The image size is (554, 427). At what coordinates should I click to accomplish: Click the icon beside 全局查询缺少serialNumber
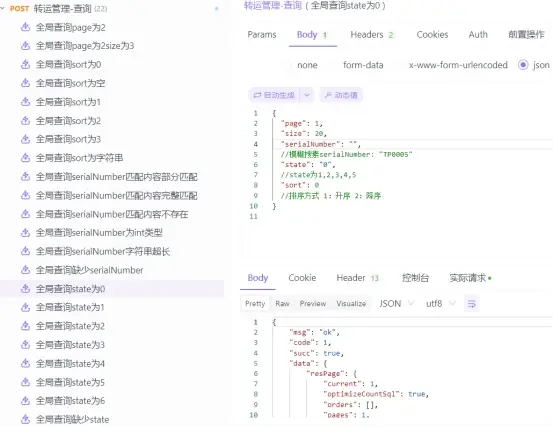(25, 270)
